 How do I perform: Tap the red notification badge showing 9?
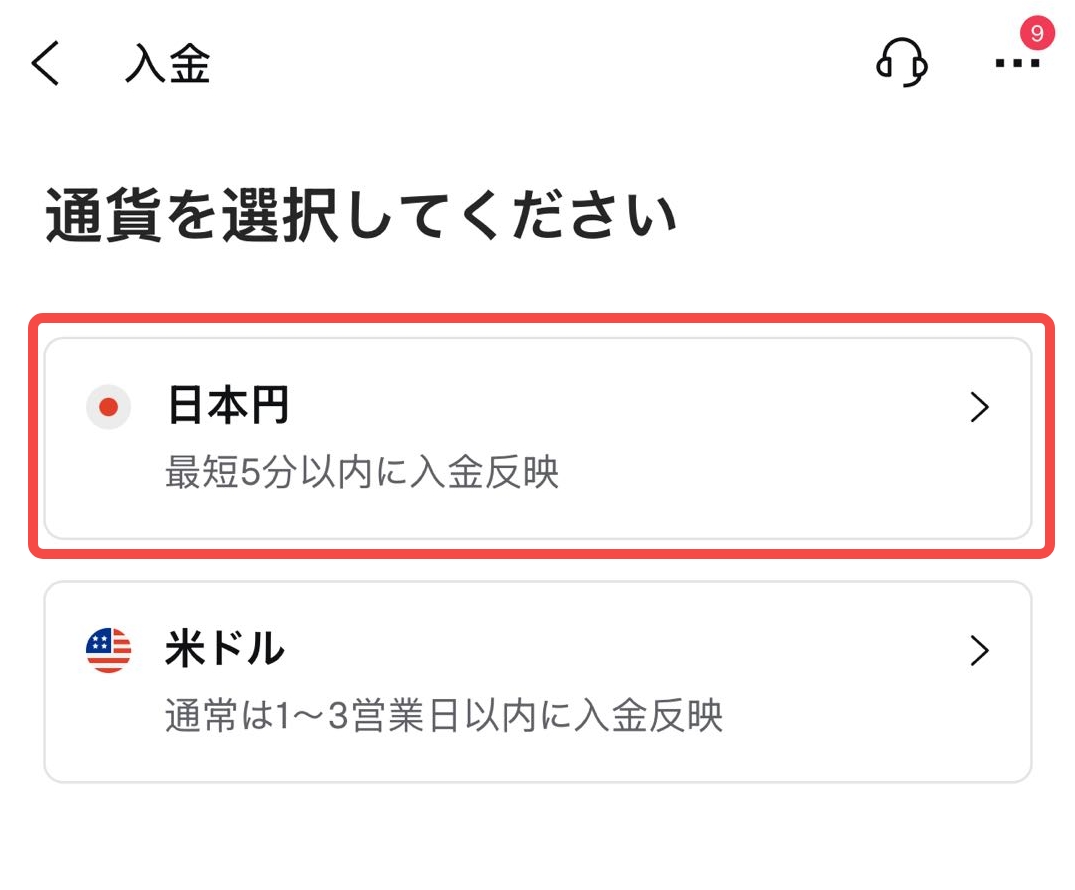[x=1037, y=34]
